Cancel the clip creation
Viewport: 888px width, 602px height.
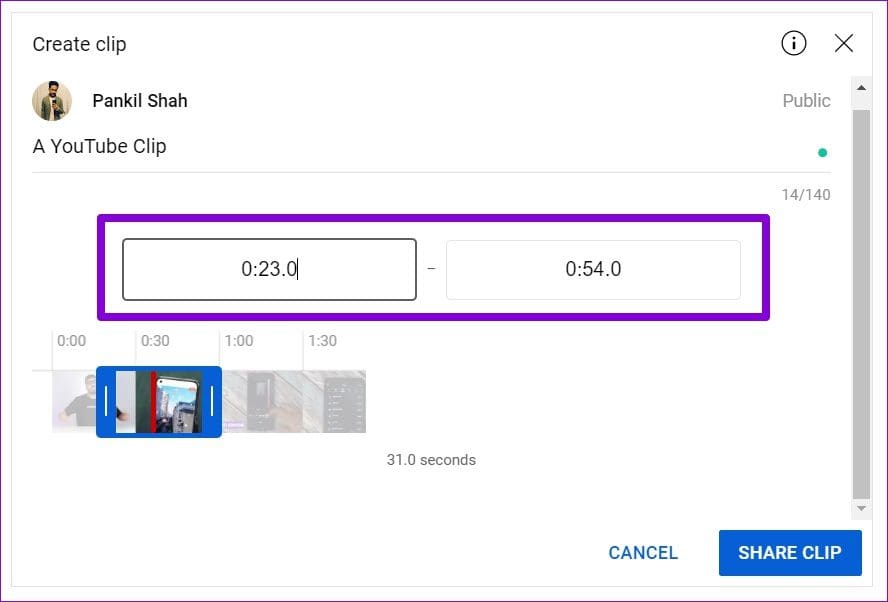click(643, 553)
